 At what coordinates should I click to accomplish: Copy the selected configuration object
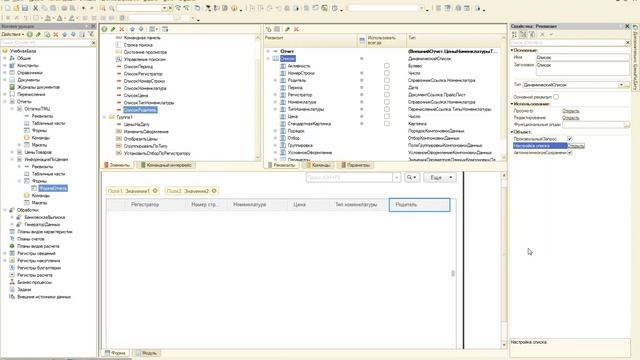[47, 35]
